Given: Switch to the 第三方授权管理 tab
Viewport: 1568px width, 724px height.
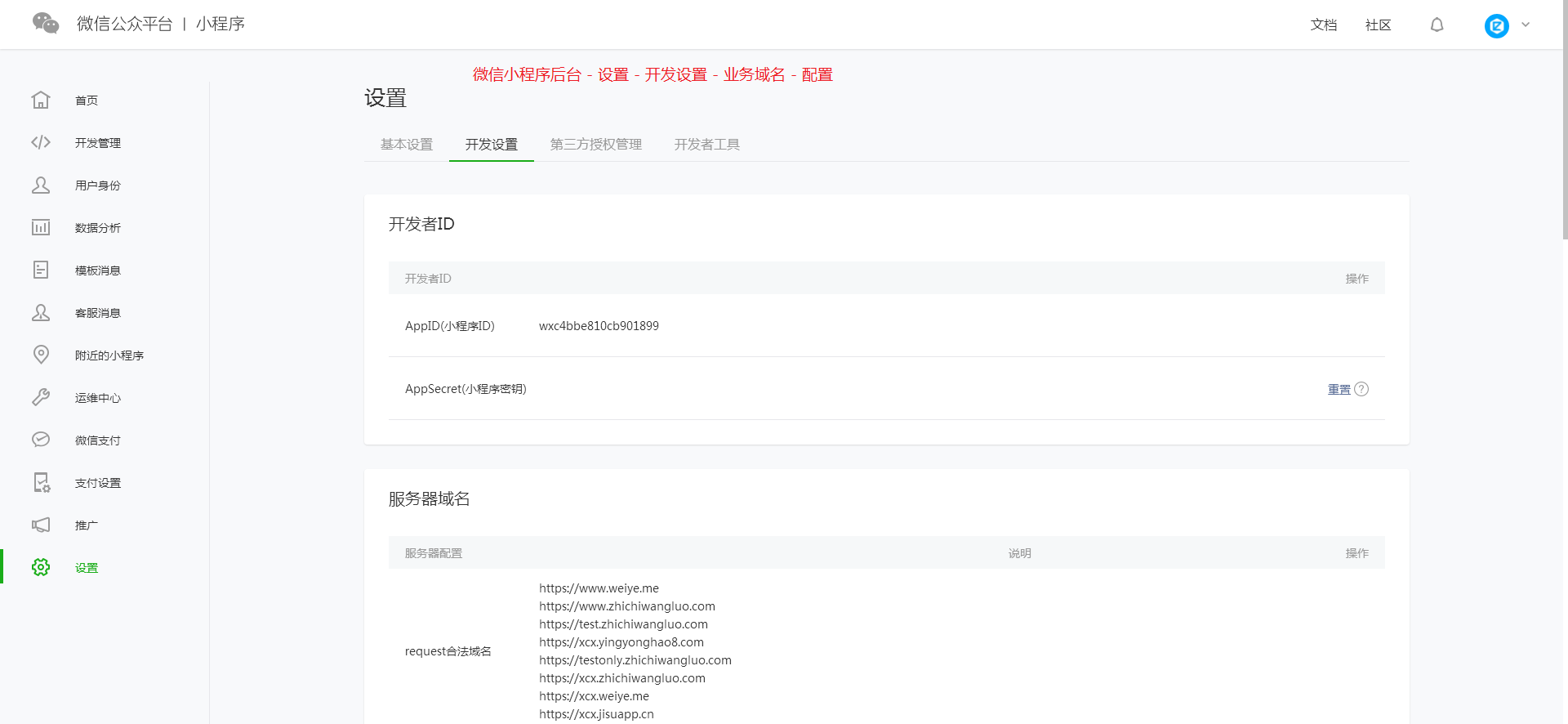Looking at the screenshot, I should pos(595,145).
